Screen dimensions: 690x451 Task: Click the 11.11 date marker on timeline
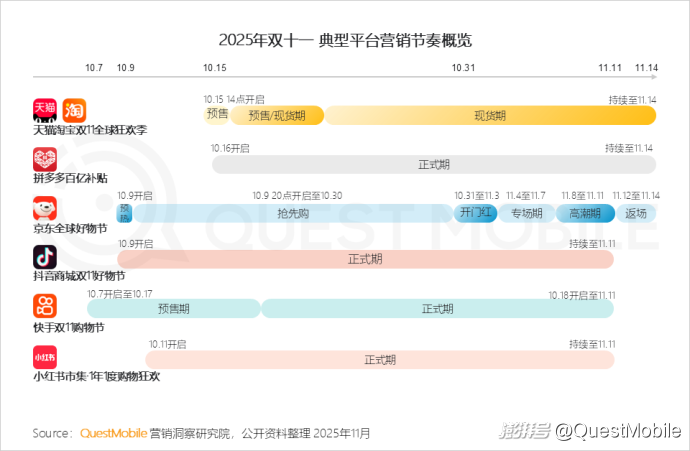[x=610, y=67]
